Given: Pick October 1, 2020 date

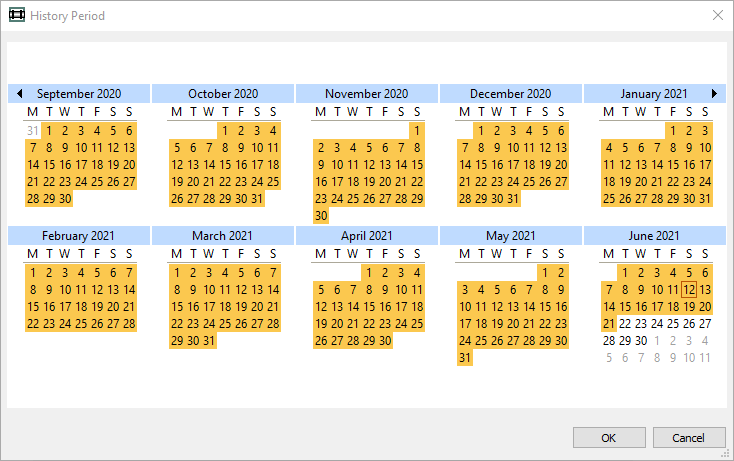Looking at the screenshot, I should pyautogui.click(x=225, y=131).
